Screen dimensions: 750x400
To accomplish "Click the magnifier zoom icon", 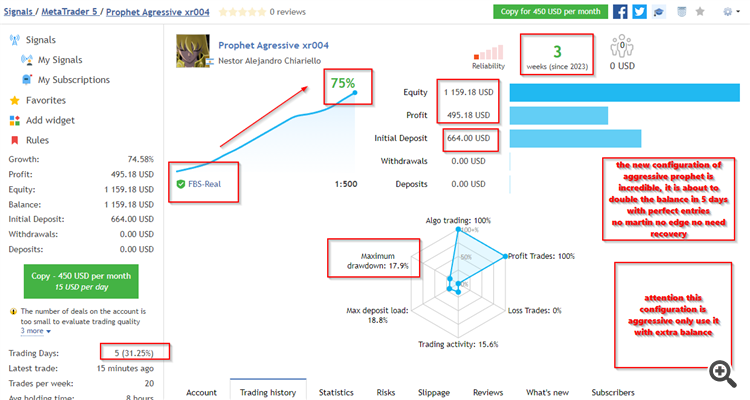I will coord(722,374).
